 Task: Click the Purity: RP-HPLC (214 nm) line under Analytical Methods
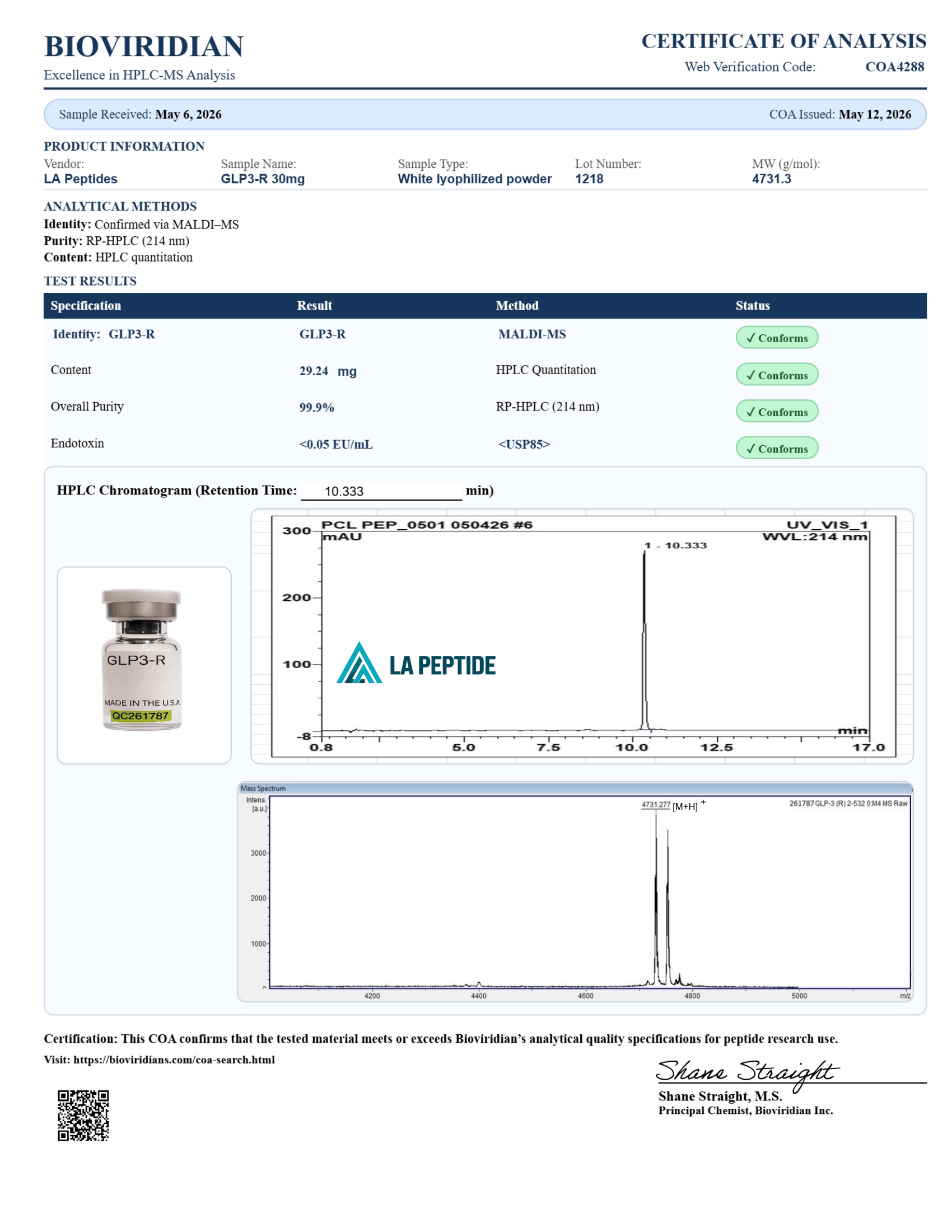click(x=116, y=241)
